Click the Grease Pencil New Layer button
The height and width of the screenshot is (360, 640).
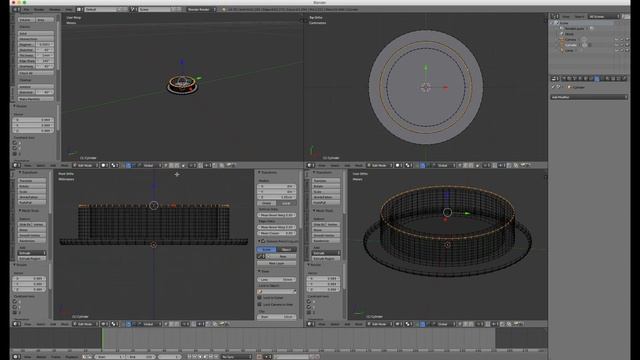click(276, 263)
